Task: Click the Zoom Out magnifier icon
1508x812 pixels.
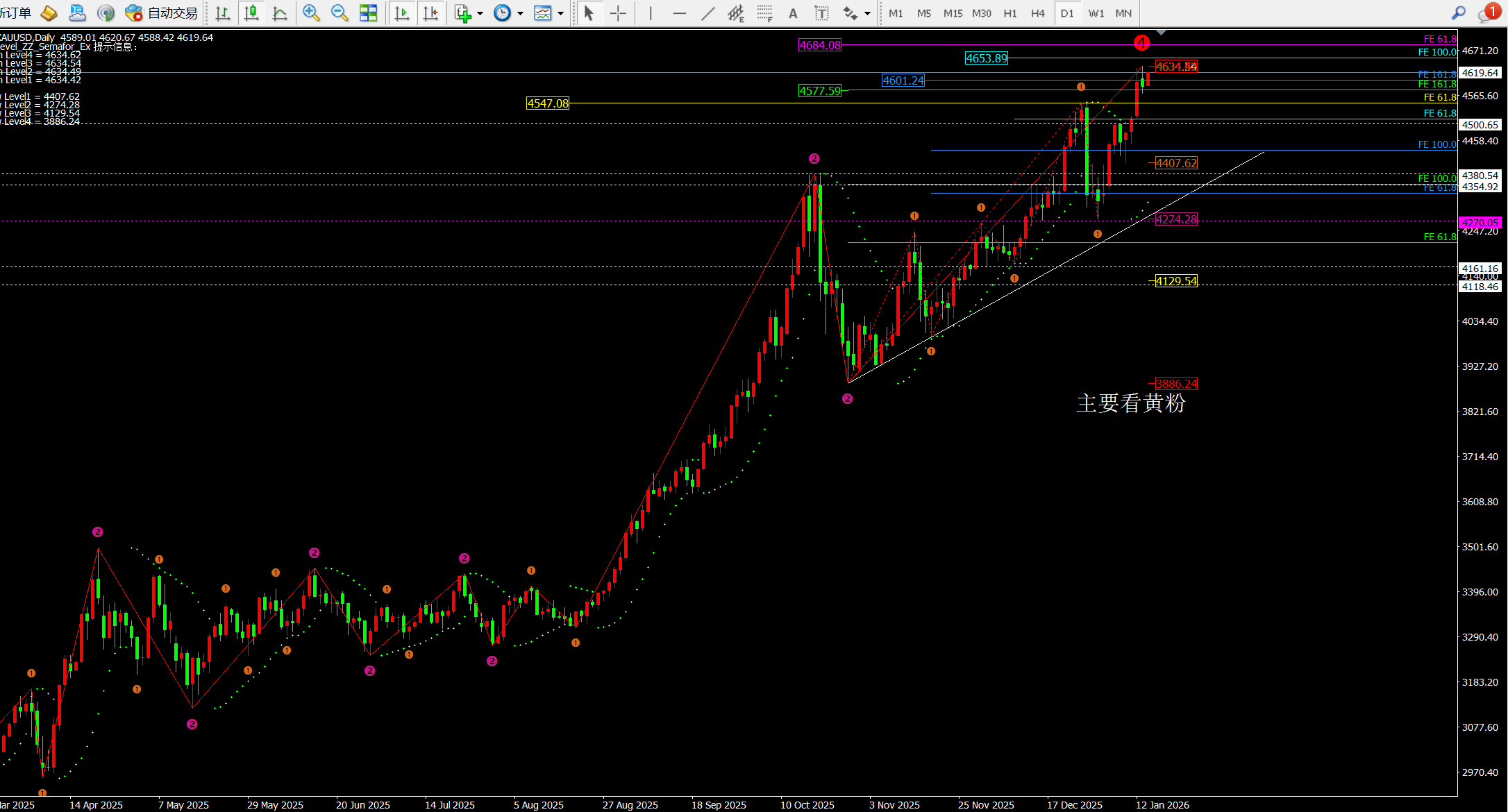Action: (339, 12)
